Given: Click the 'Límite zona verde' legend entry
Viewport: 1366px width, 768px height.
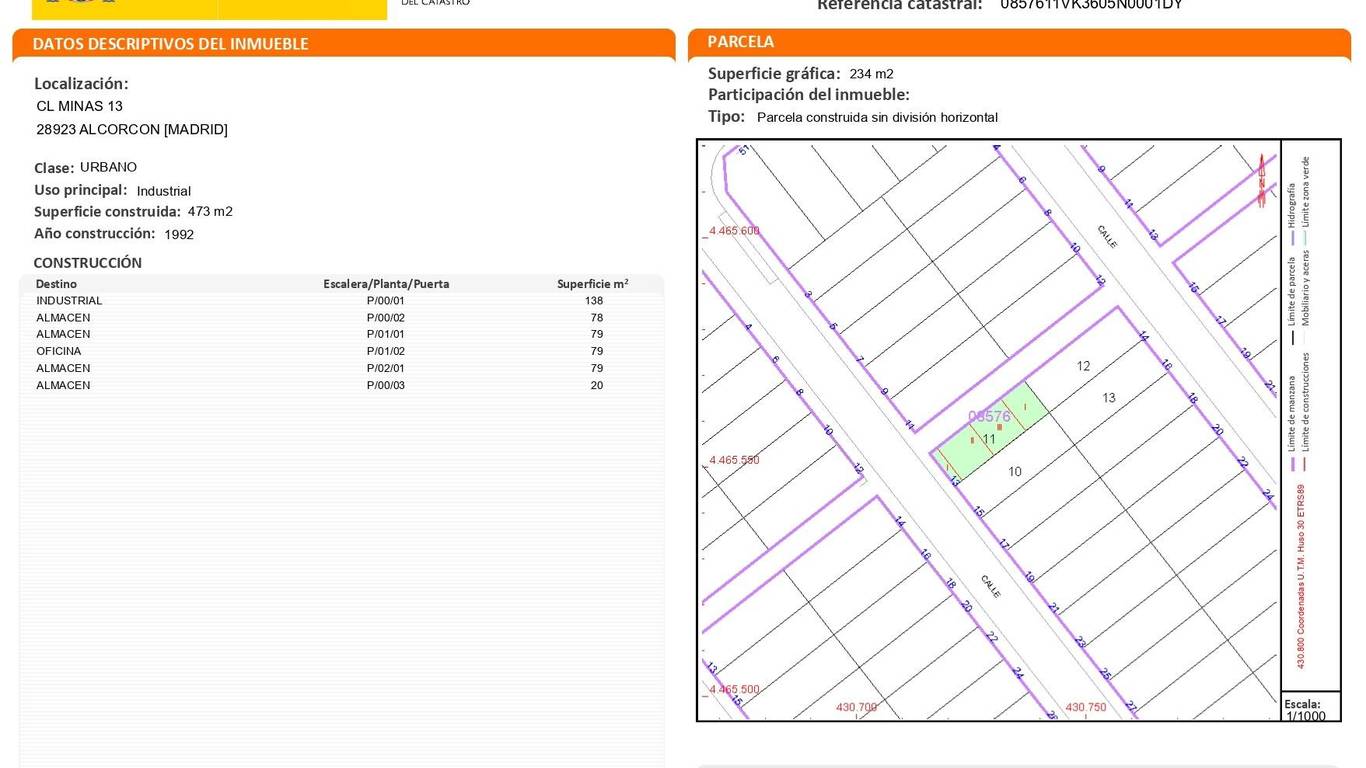Looking at the screenshot, I should 1306,200.
